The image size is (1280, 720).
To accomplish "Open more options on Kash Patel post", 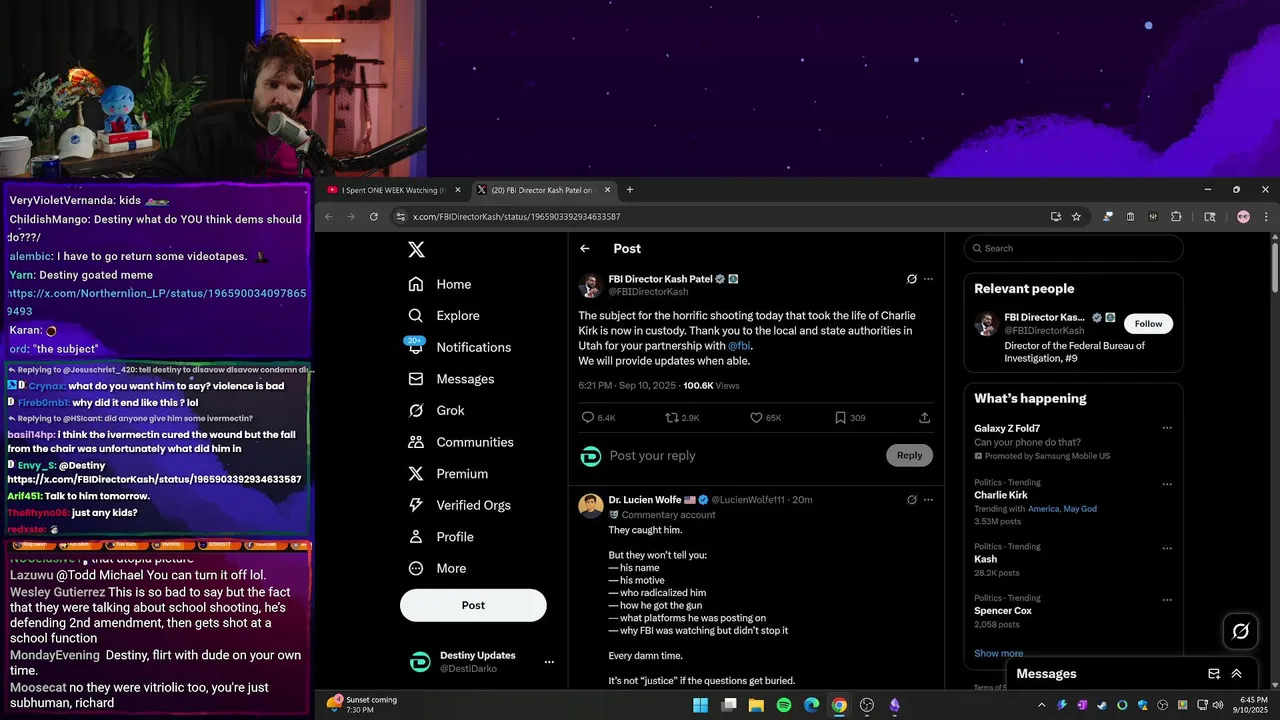I will point(928,279).
